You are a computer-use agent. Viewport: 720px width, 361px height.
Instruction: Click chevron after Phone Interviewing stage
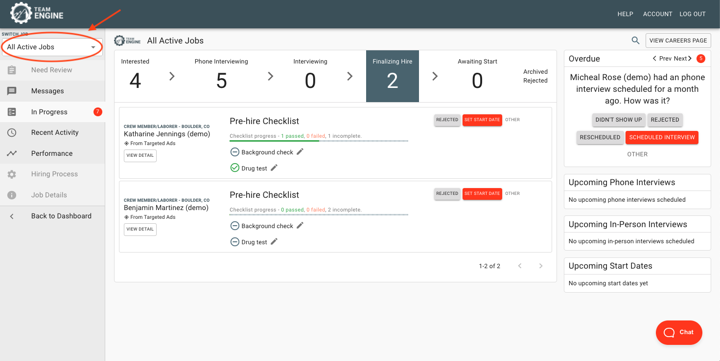[x=270, y=76]
